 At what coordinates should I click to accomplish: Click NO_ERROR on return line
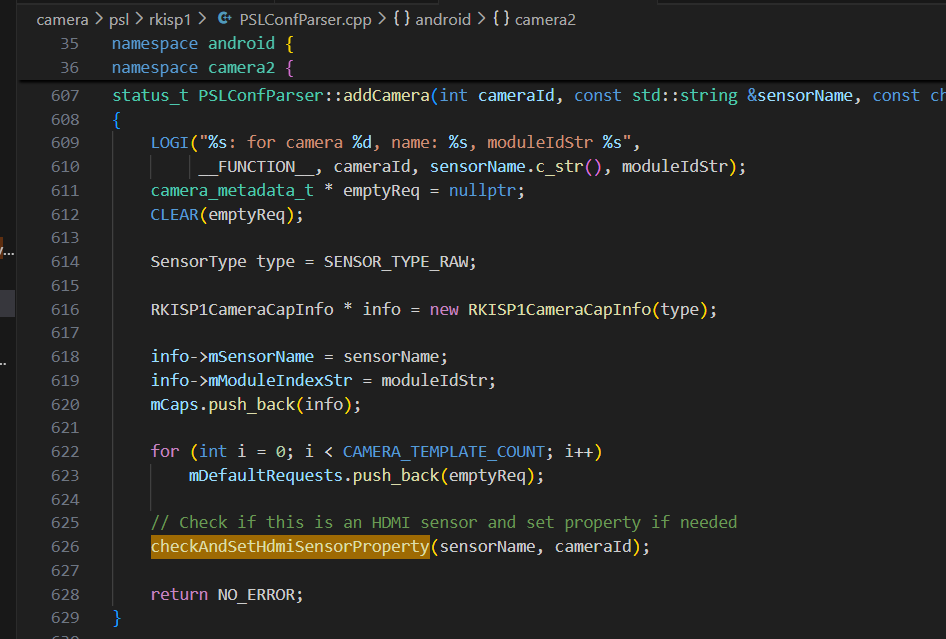click(256, 594)
